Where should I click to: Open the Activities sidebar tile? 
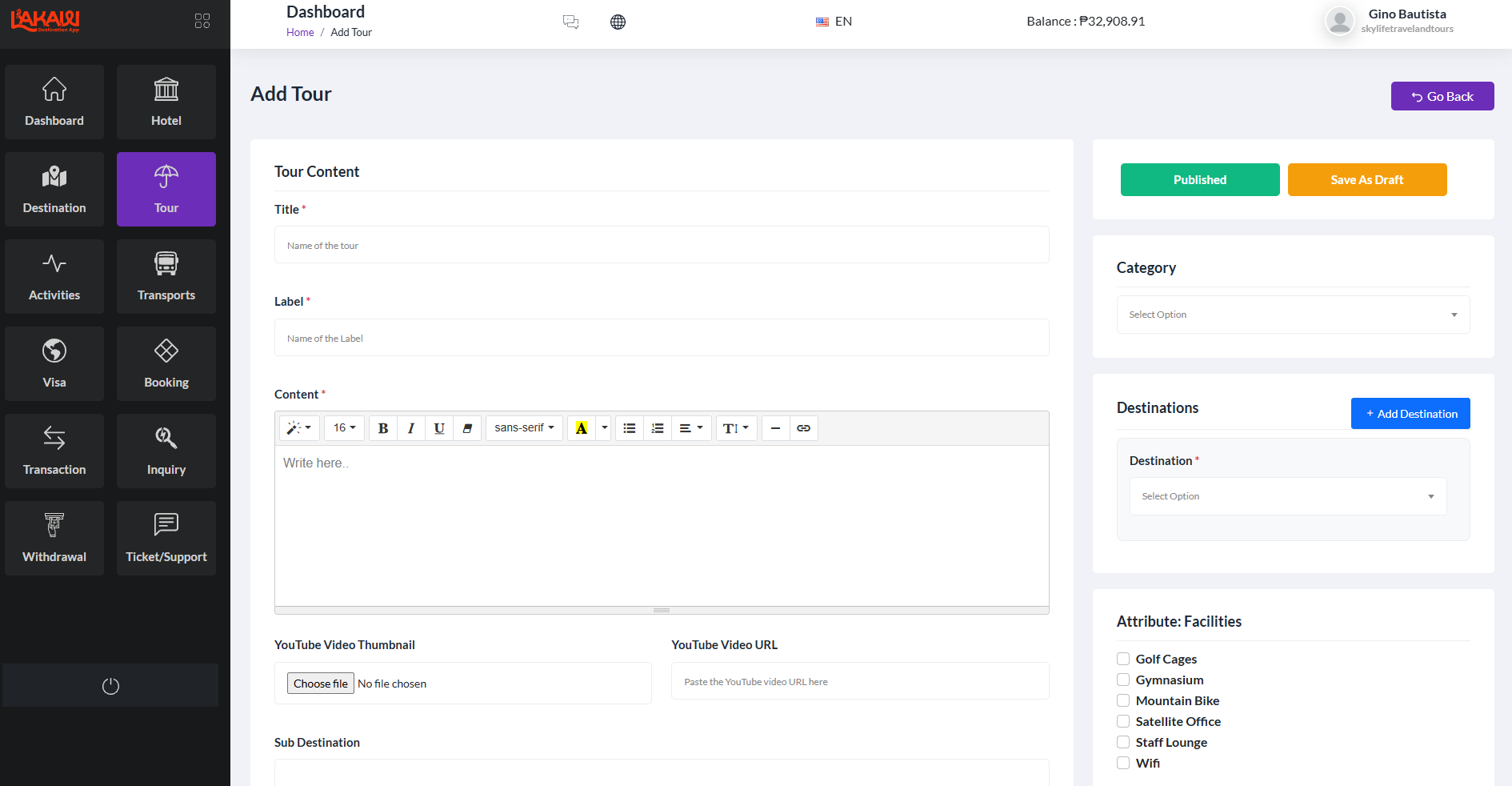tap(54, 276)
